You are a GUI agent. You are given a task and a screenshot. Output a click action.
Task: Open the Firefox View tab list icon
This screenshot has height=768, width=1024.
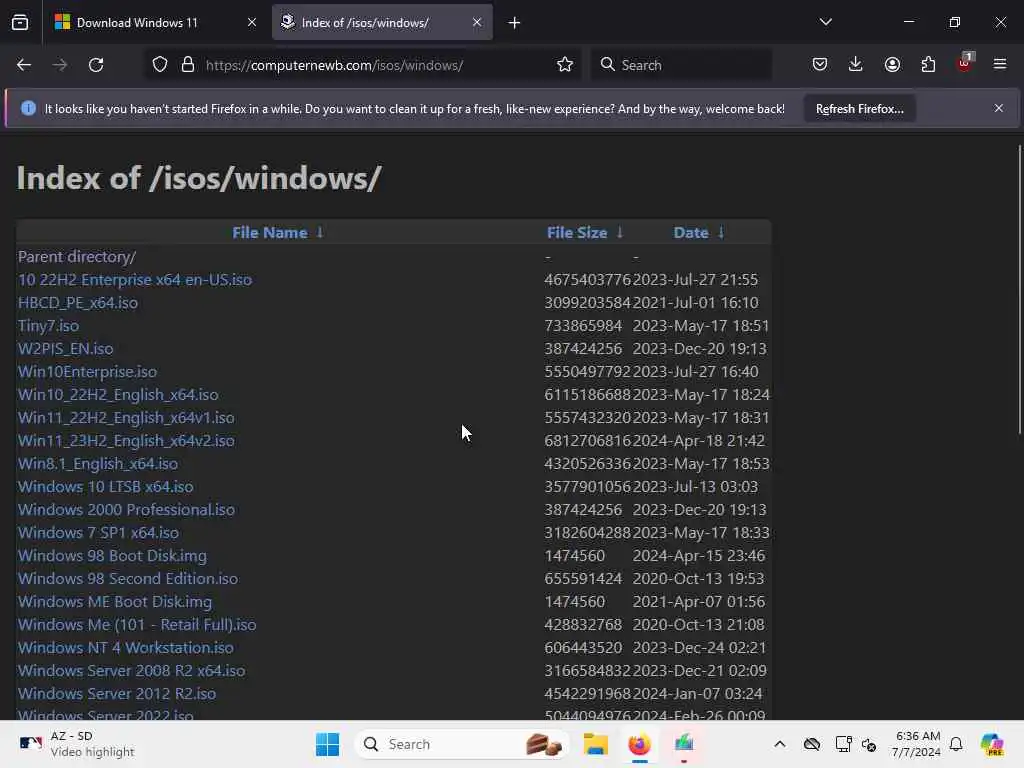(20, 23)
